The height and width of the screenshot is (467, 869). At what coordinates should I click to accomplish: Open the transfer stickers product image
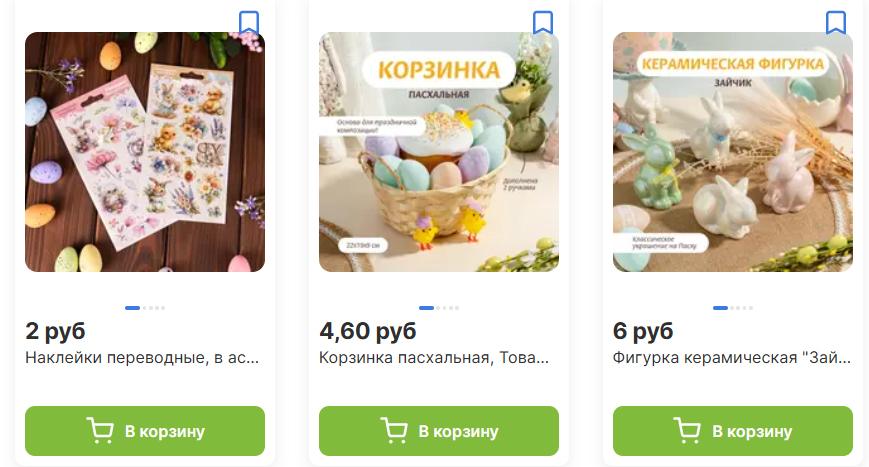145,152
